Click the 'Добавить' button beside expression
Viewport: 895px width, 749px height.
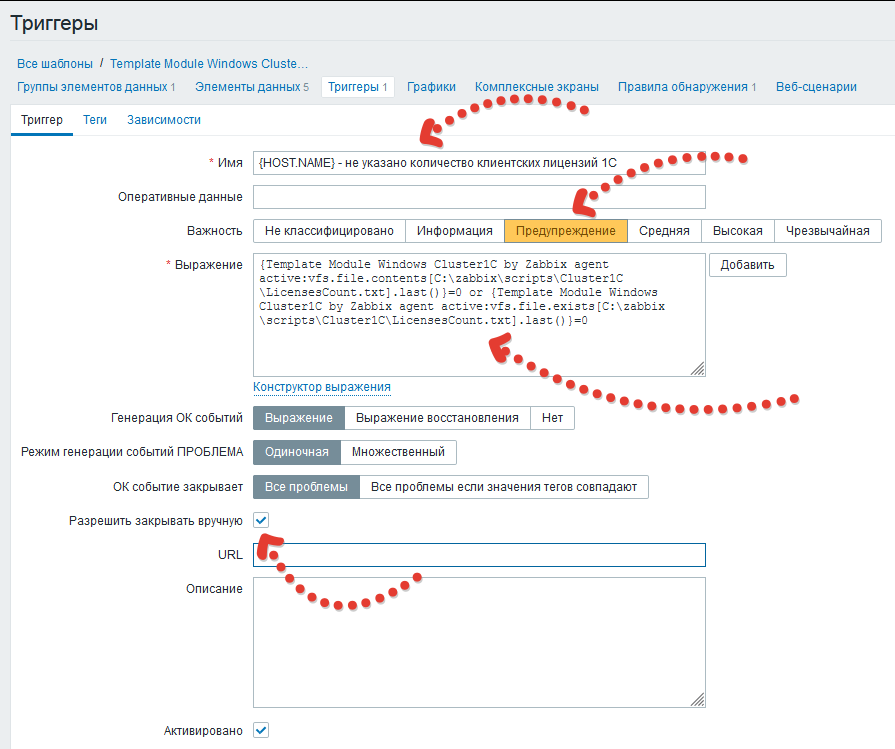(x=747, y=265)
